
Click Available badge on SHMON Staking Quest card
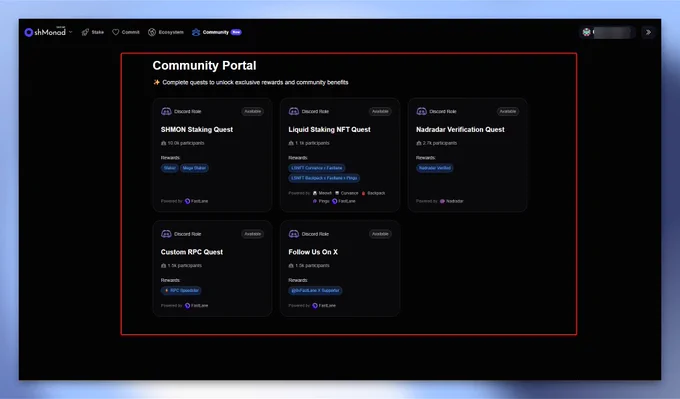click(252, 111)
